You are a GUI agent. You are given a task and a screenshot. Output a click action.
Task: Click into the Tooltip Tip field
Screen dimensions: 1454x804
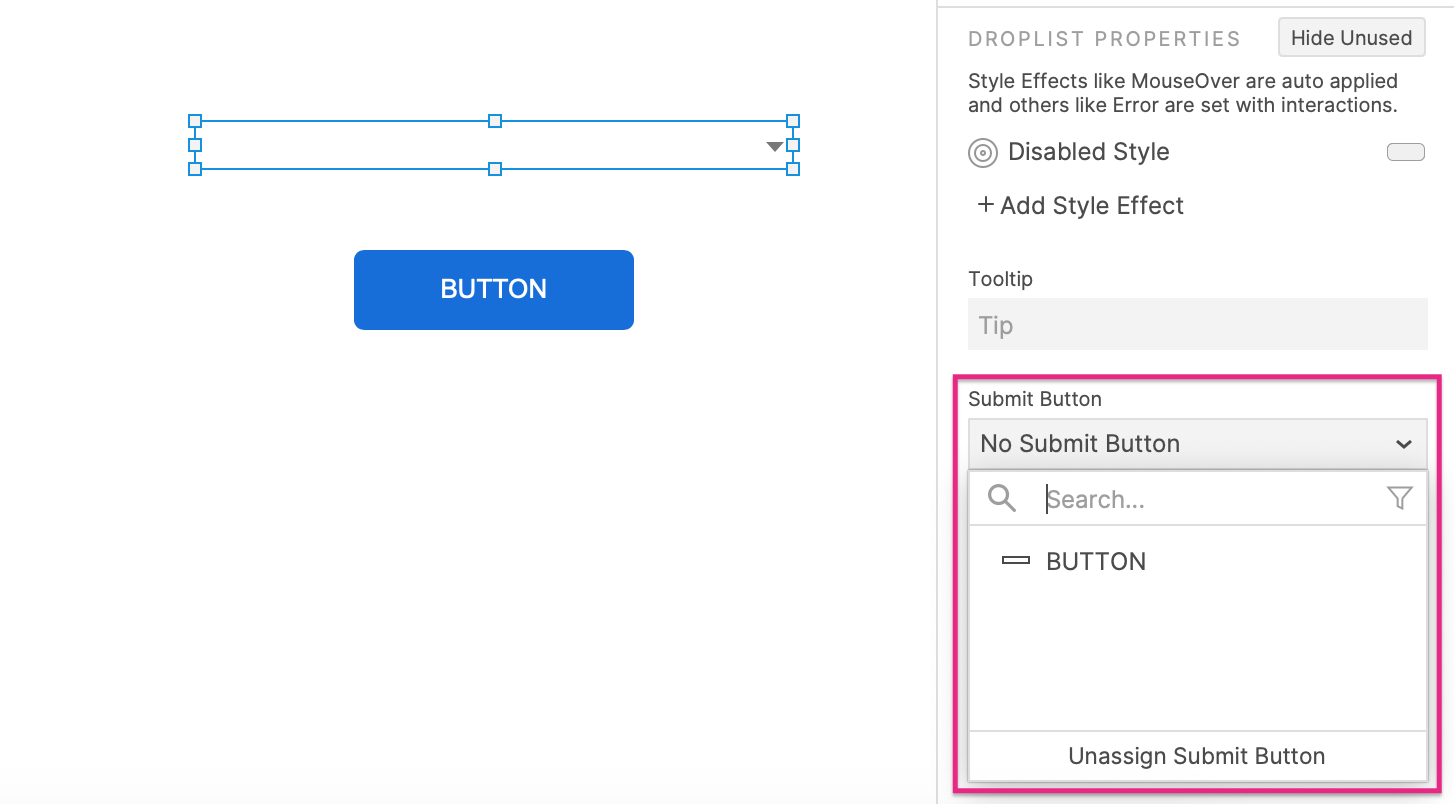click(1197, 324)
